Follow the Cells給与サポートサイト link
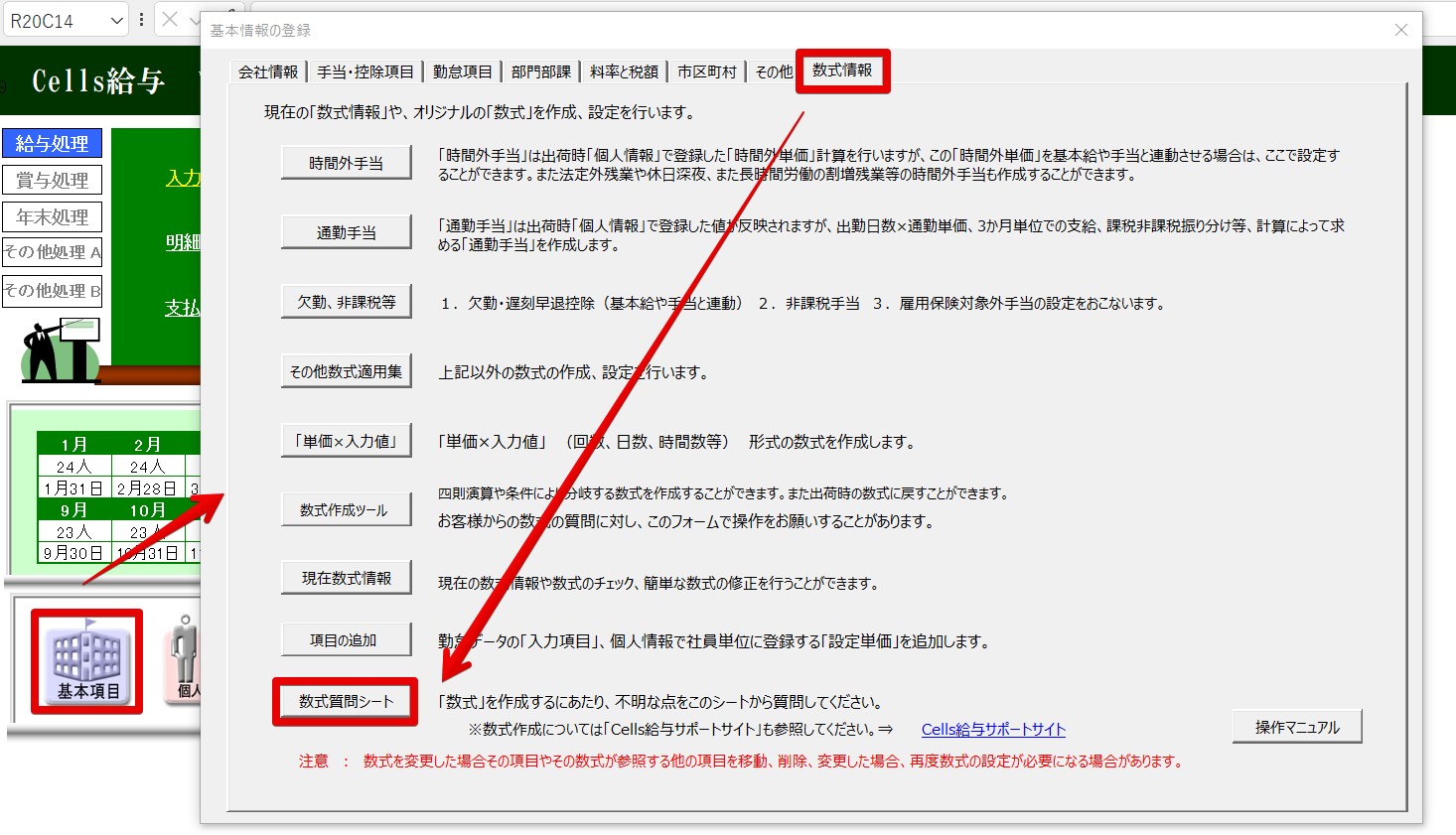This screenshot has width=1456, height=835. tap(993, 729)
